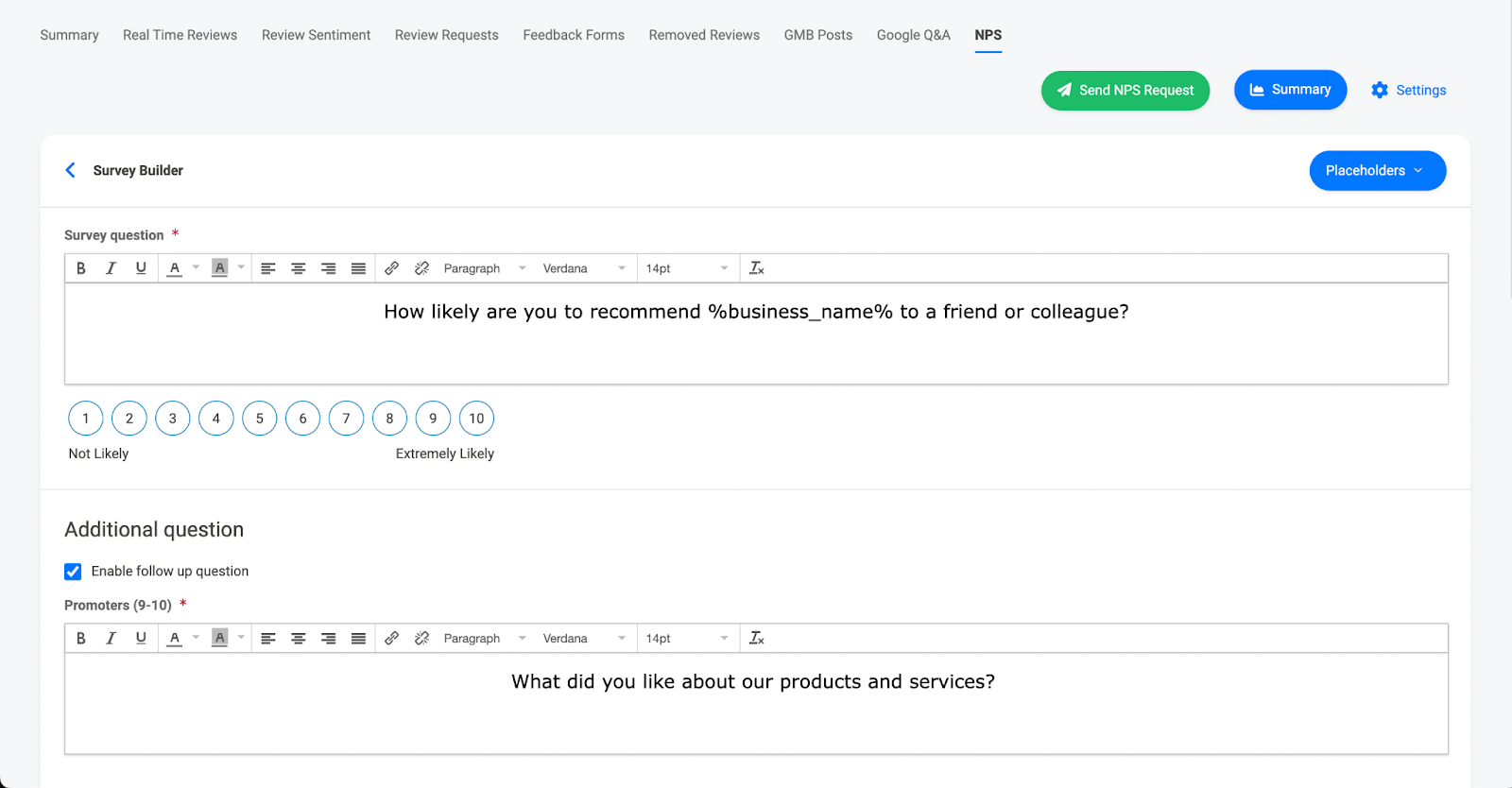The image size is (1512, 788).
Task: Click Bold in Promoters editor toolbar
Action: click(x=81, y=639)
